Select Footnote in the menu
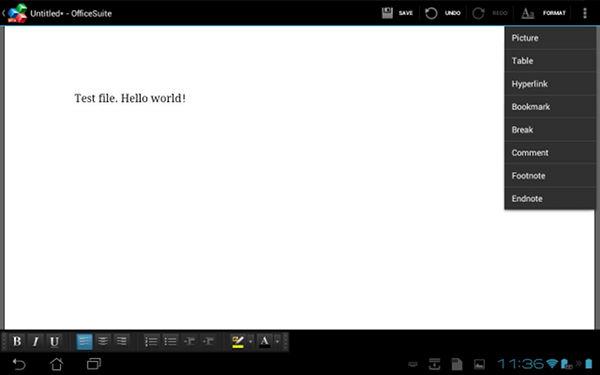Viewport: 600px width, 375px height. click(x=549, y=176)
